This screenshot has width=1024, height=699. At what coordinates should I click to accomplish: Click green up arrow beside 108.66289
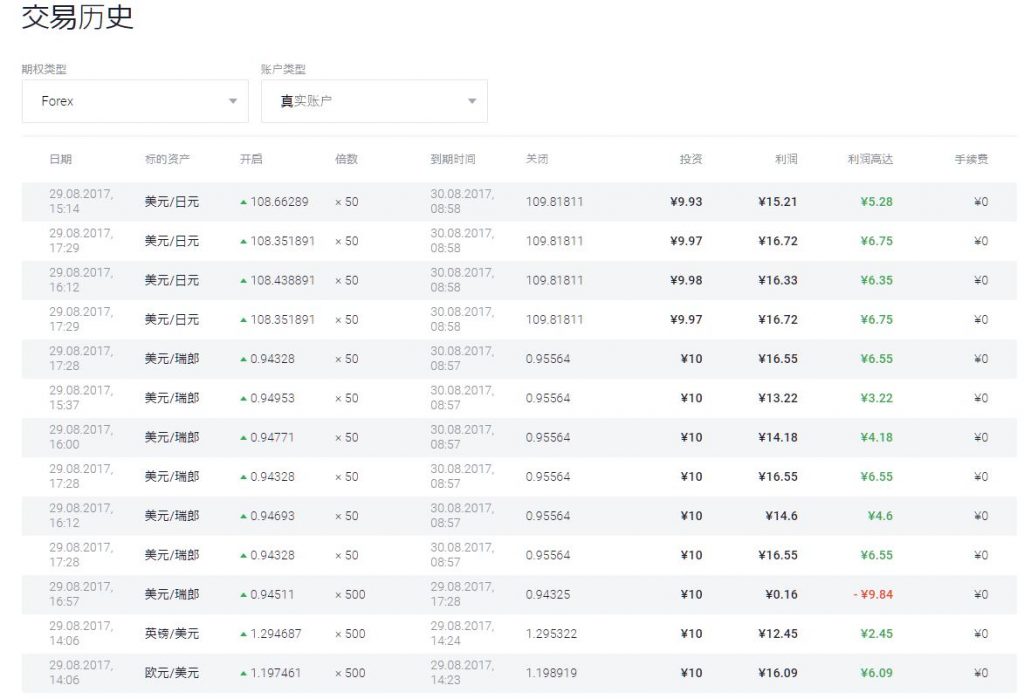click(x=243, y=202)
